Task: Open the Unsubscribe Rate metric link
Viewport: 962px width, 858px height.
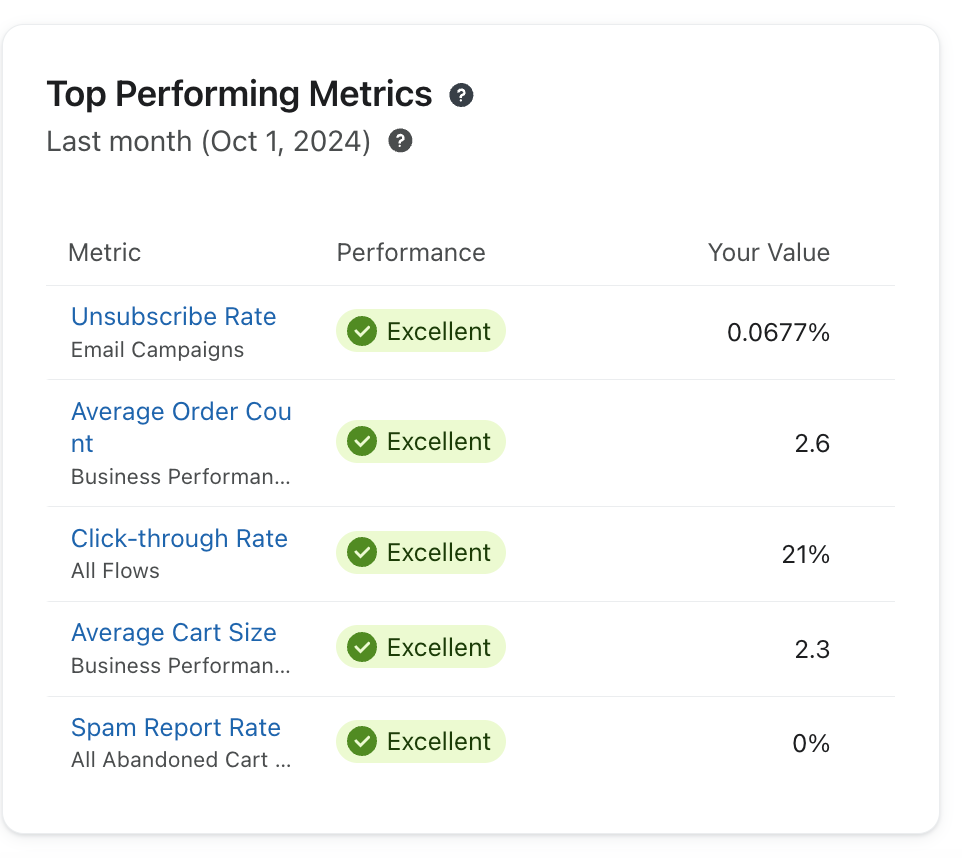Action: pos(173,317)
